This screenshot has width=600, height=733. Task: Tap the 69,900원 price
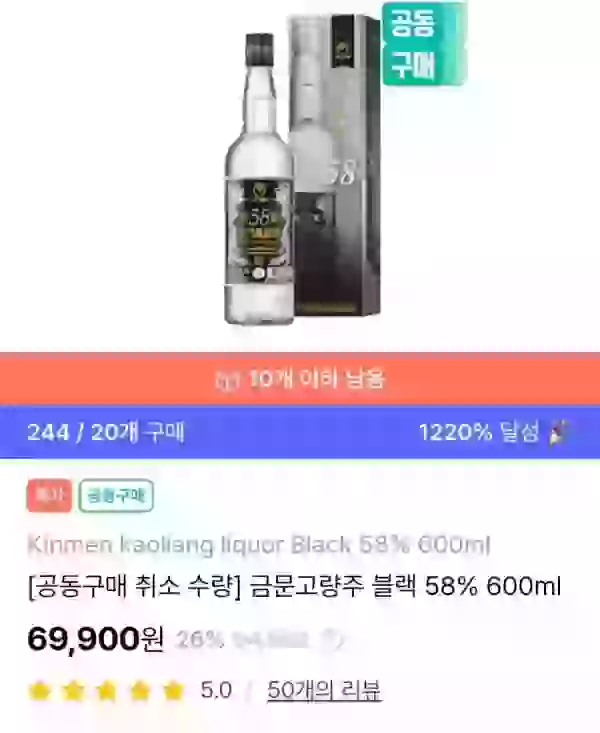click(95, 639)
